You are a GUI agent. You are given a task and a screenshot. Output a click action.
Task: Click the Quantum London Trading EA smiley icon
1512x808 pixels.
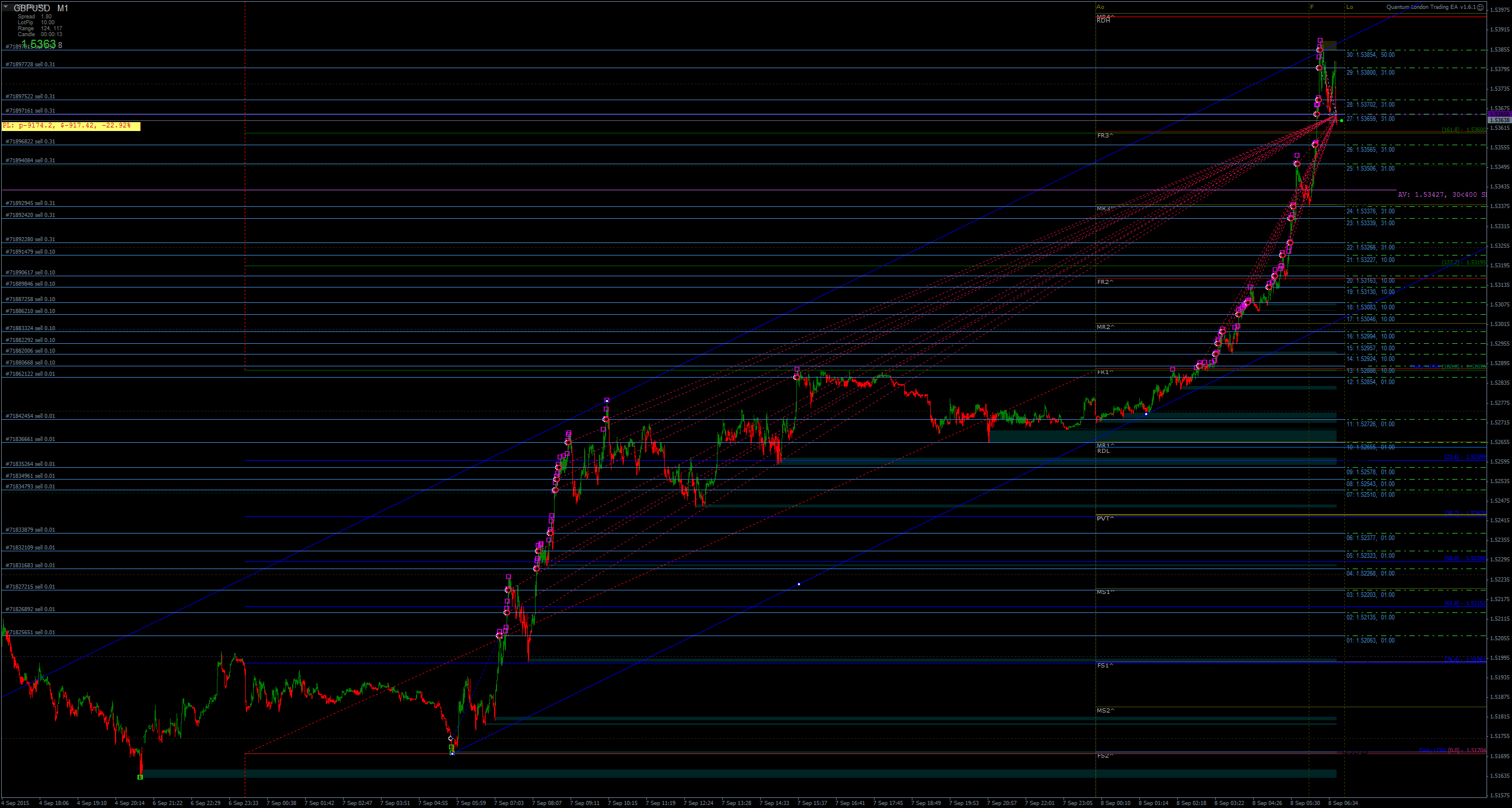tap(1480, 7)
